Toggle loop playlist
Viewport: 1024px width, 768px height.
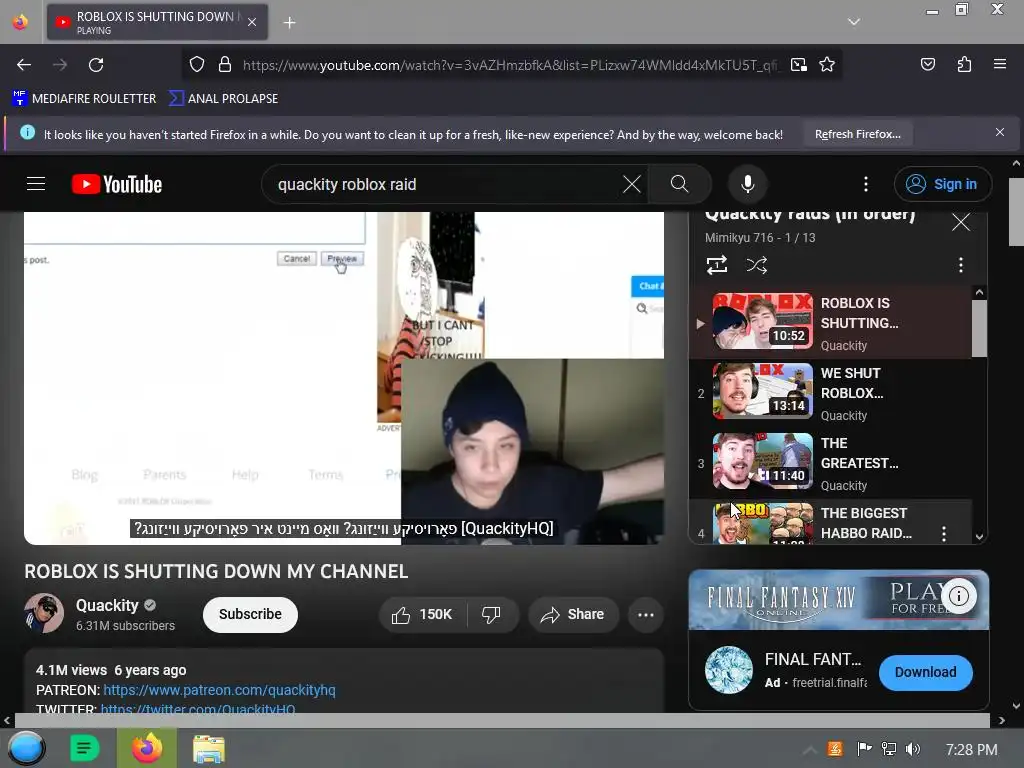[x=717, y=265]
